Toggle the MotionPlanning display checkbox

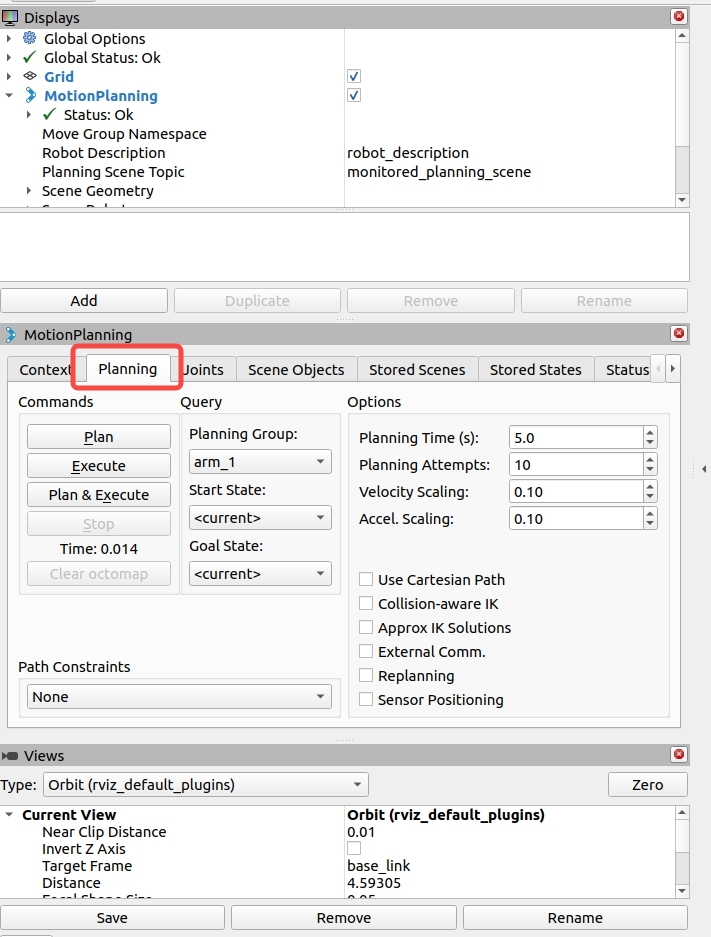tap(354, 96)
